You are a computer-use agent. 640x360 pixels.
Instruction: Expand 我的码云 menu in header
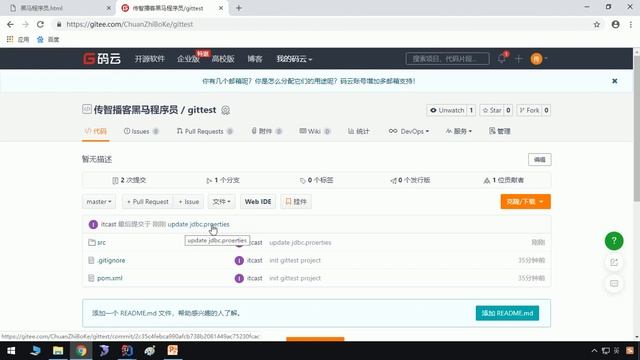click(x=294, y=59)
